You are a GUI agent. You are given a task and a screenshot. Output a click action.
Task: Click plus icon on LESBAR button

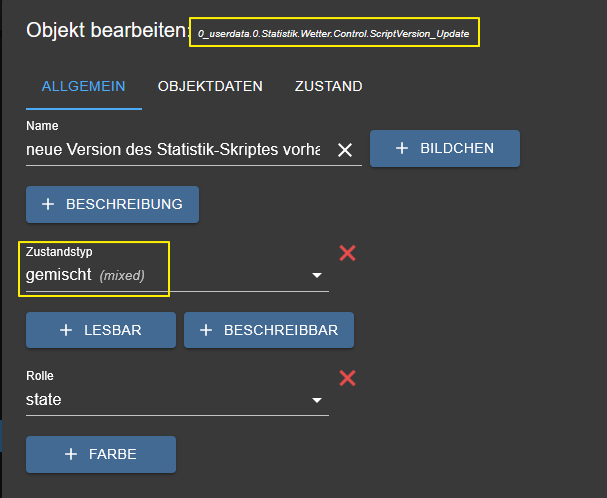tap(66, 330)
